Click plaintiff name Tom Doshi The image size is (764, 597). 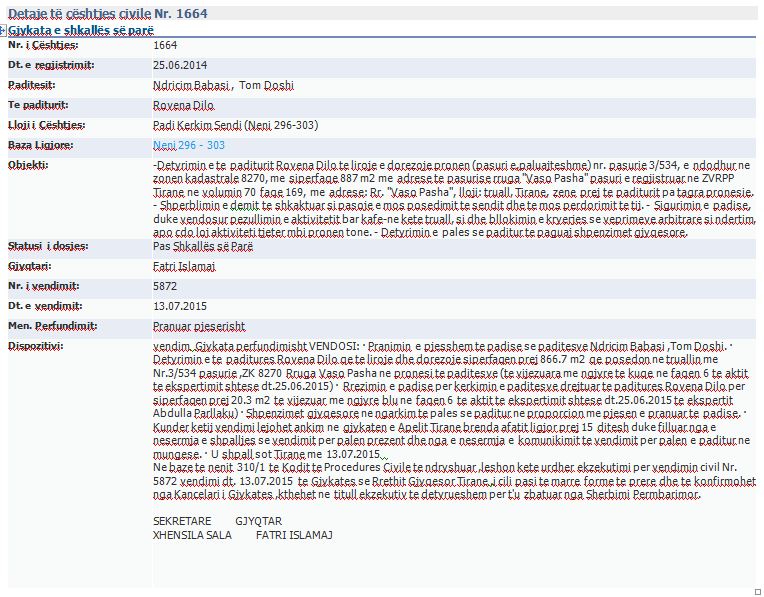click(267, 85)
